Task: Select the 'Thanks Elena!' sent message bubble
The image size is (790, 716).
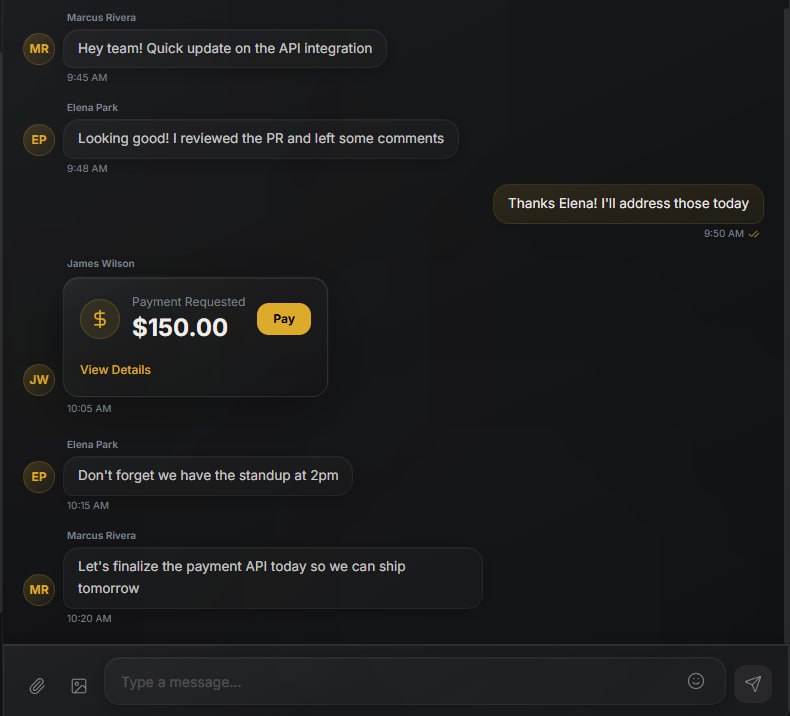Action: [628, 204]
